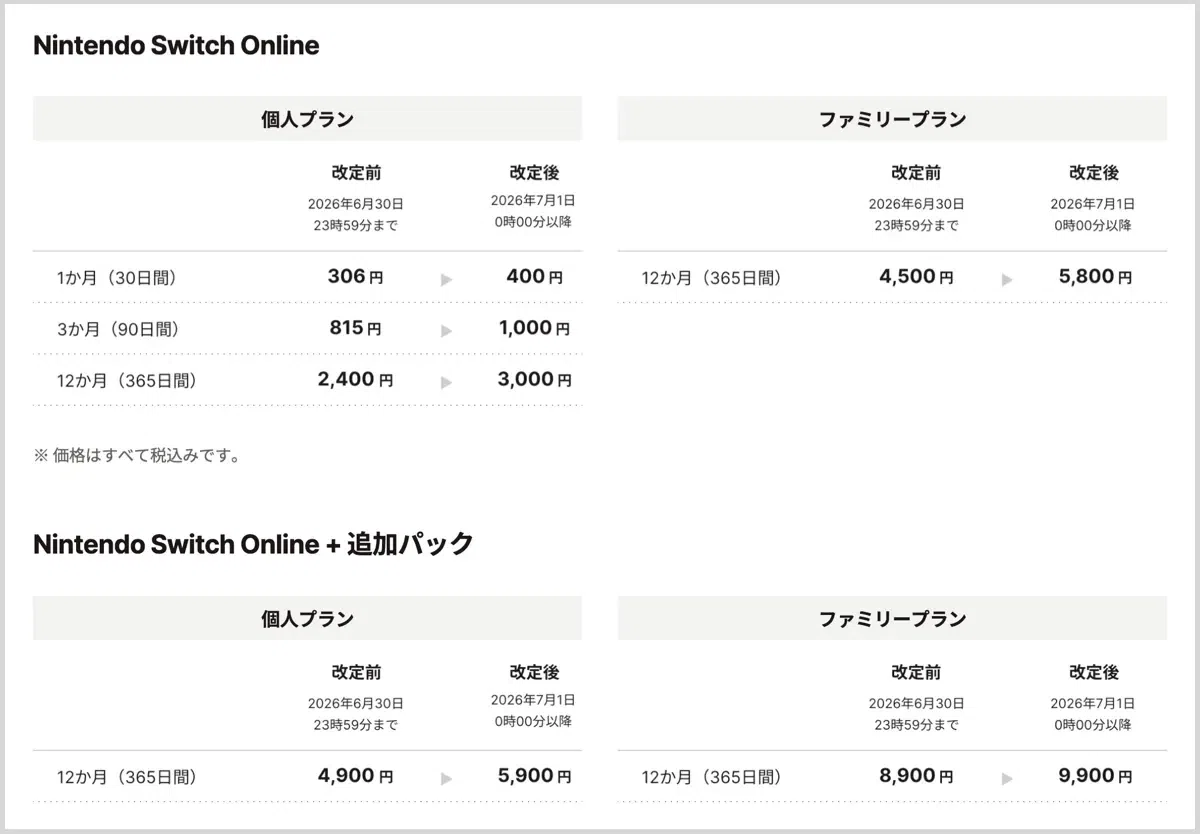The width and height of the screenshot is (1200, 834).
Task: Click the 400円 revised price
Action: coord(534,277)
